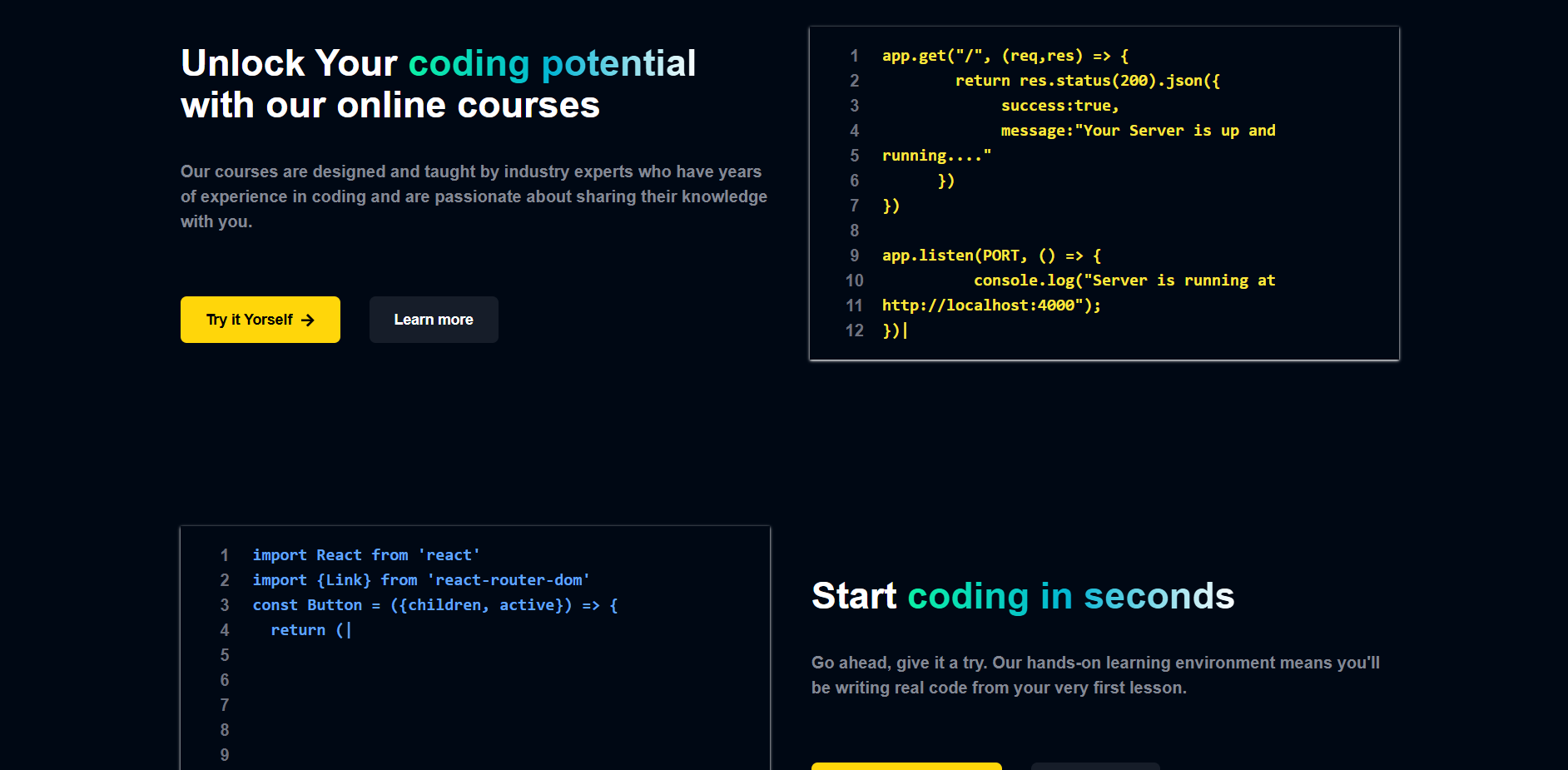The width and height of the screenshot is (1568, 770).
Task: Select the 'Start coding in seconds' heading
Action: [x=1023, y=596]
